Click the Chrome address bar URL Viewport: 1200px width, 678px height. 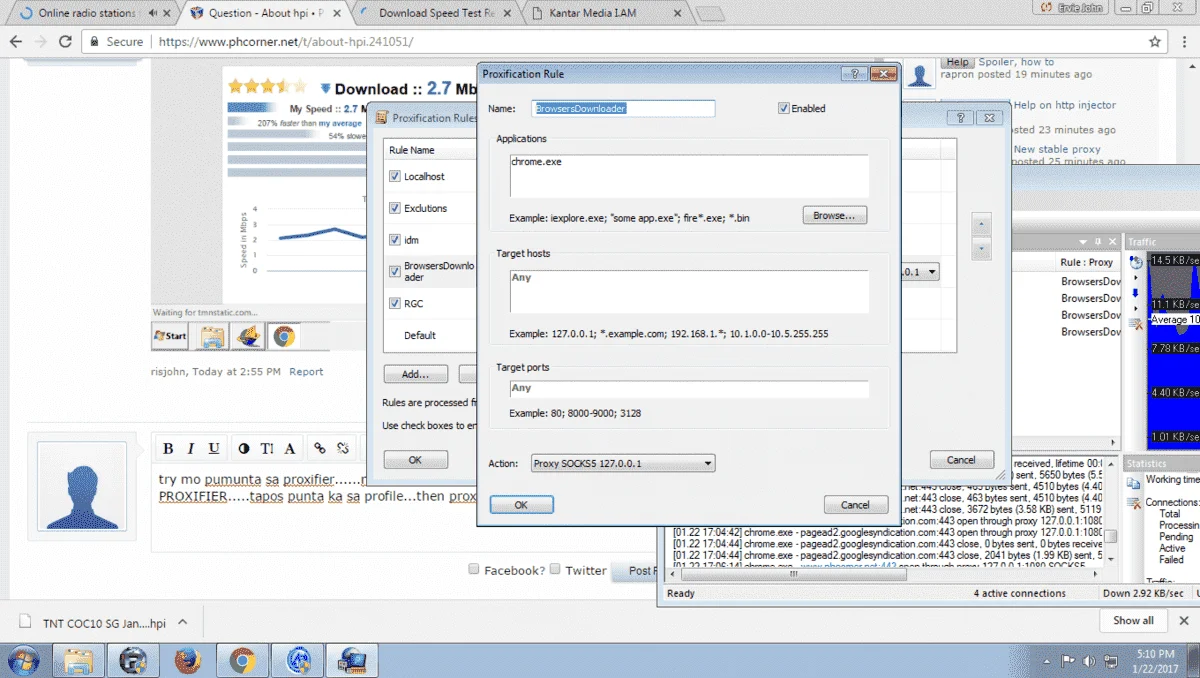[x=285, y=42]
